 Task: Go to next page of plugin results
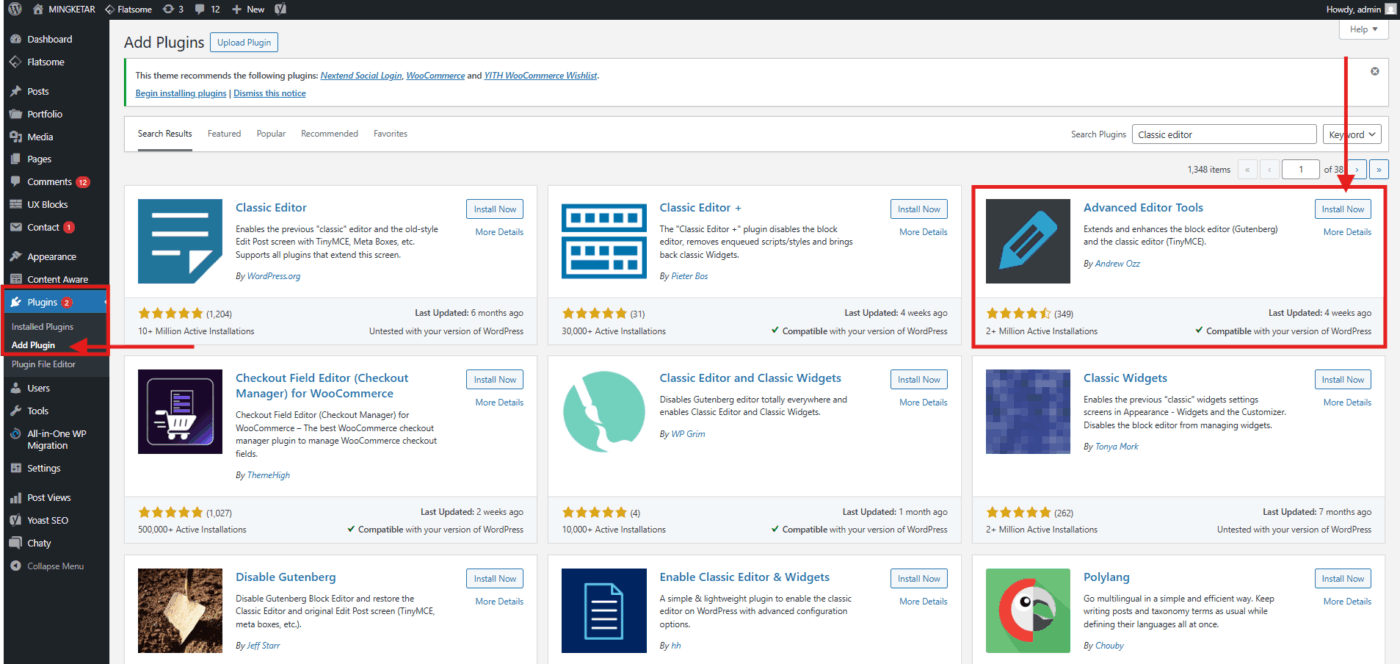(1357, 170)
